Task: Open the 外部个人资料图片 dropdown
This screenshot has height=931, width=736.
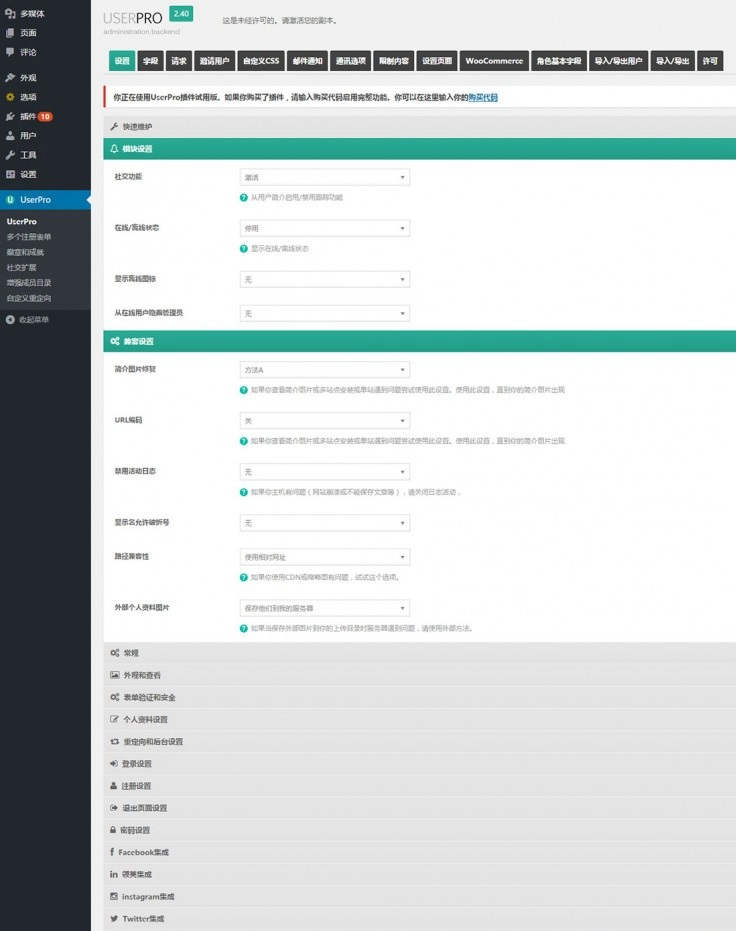Action: [325, 608]
